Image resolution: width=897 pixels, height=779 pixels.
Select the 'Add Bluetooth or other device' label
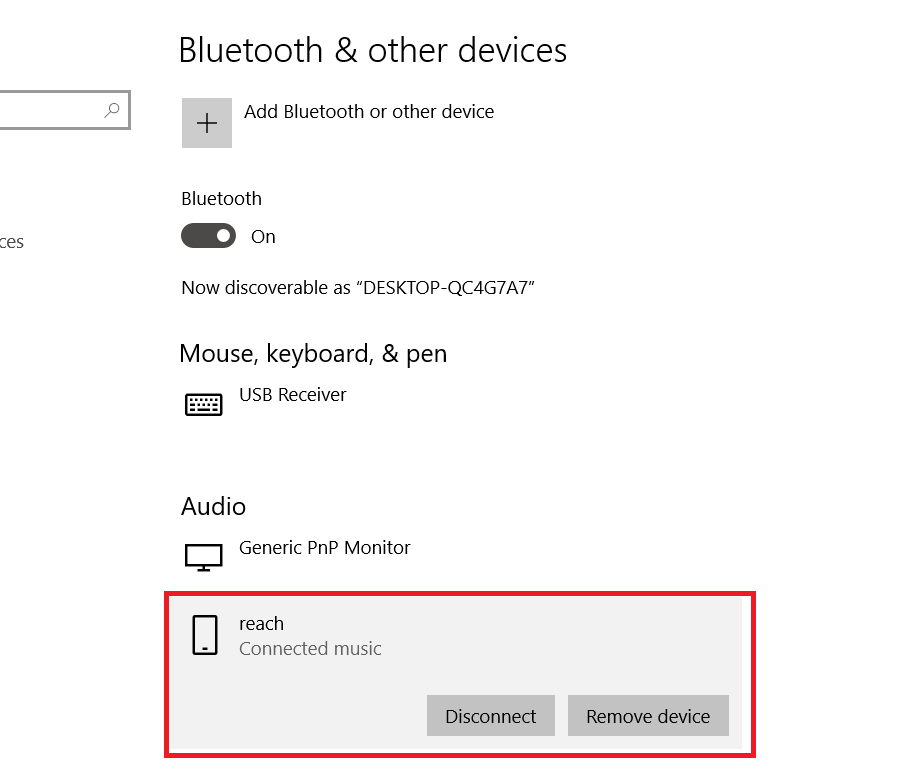(x=369, y=112)
